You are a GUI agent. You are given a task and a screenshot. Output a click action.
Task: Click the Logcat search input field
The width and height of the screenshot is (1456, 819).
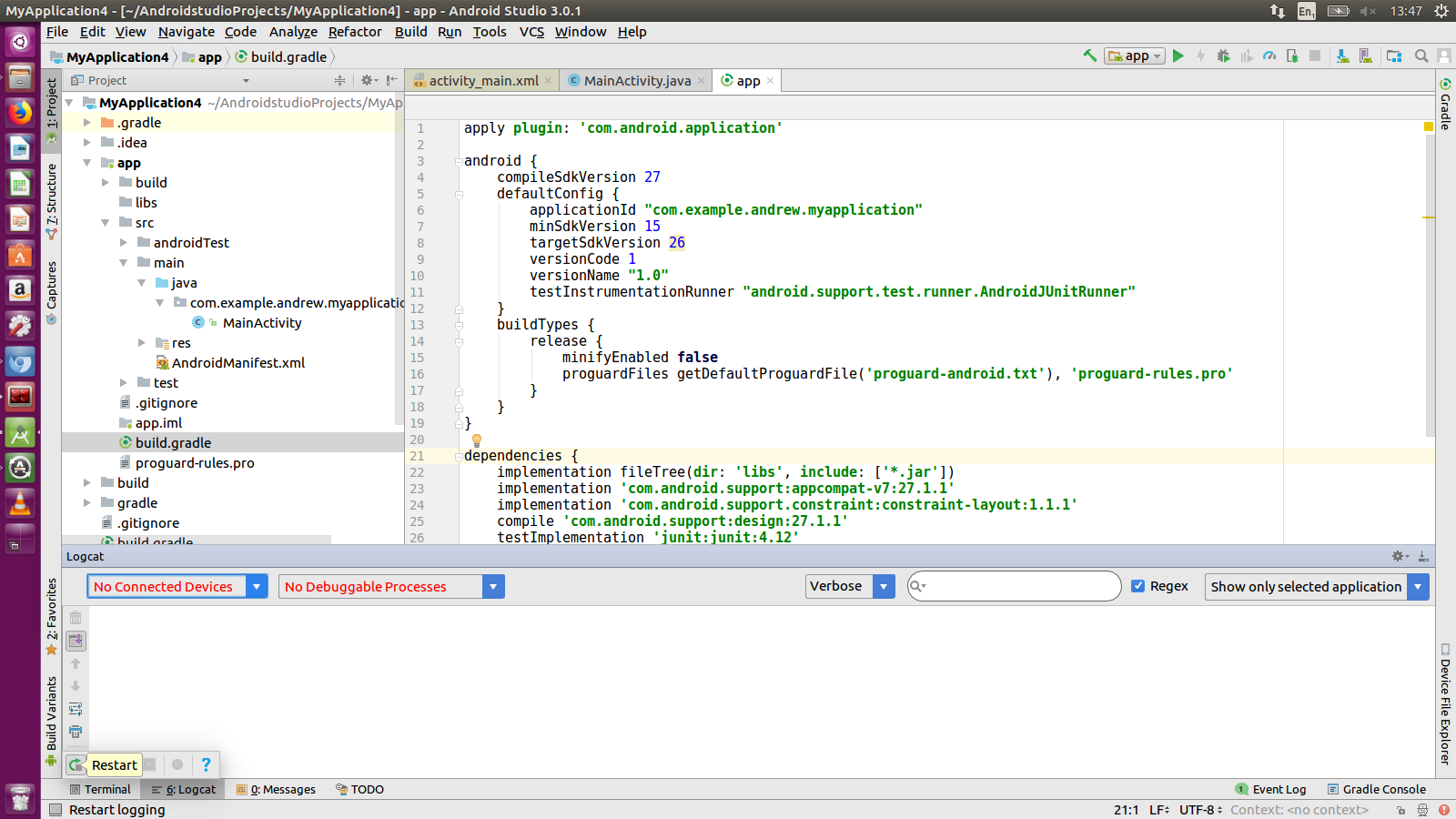(x=1014, y=586)
